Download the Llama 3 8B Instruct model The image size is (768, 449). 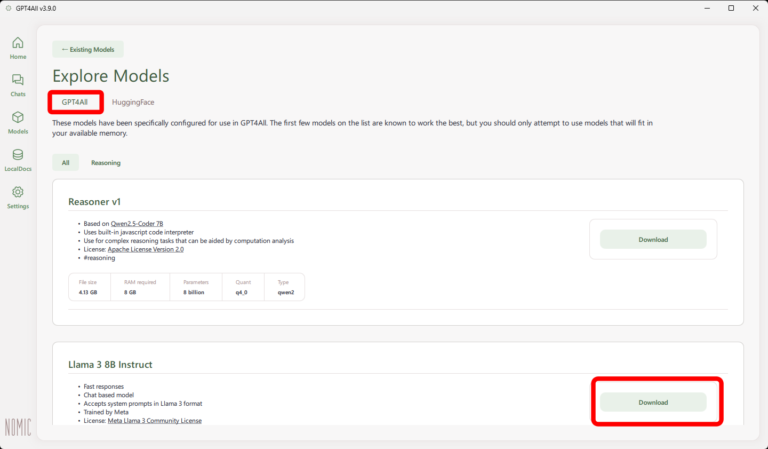[653, 402]
